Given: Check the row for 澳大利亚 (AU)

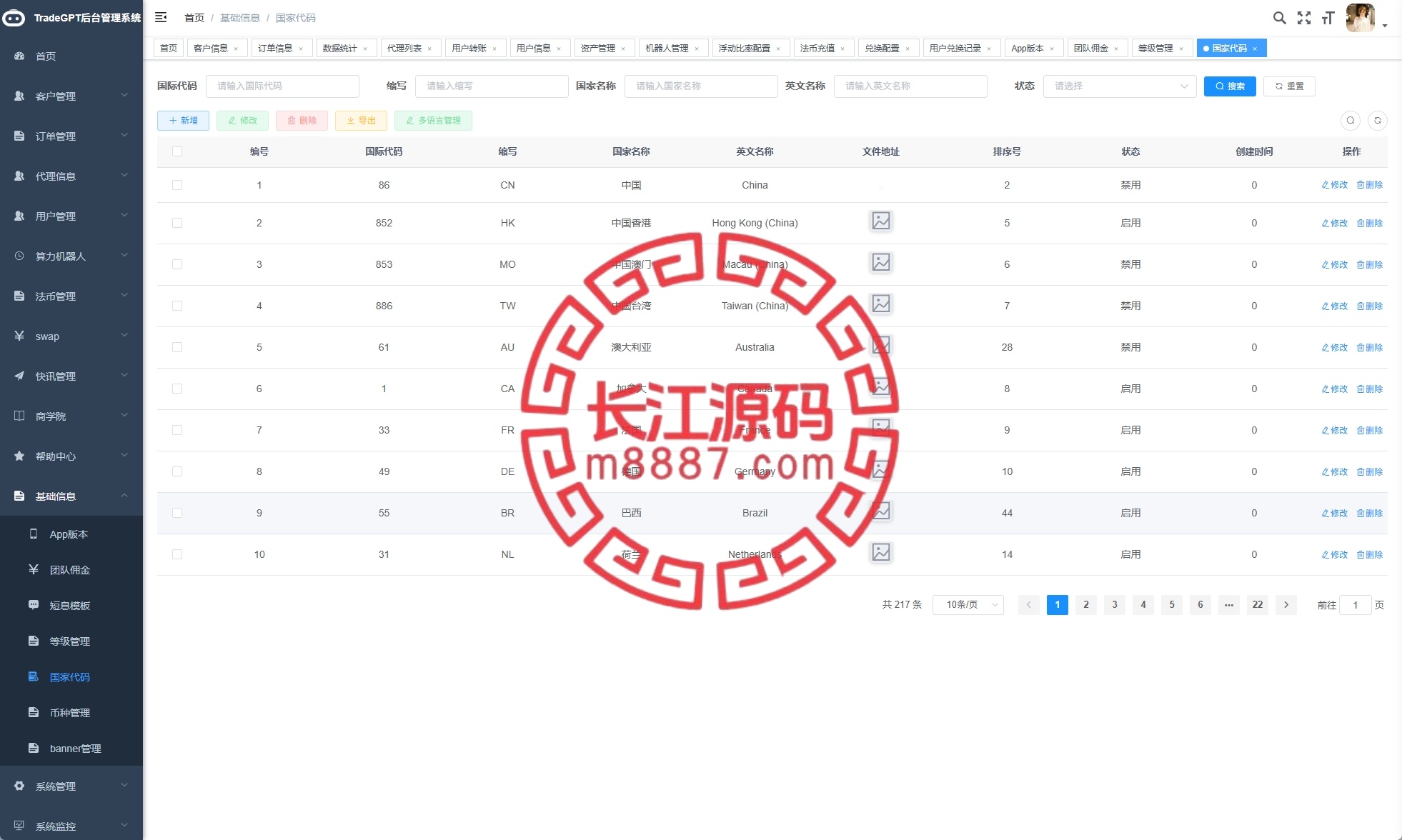Looking at the screenshot, I should point(177,347).
